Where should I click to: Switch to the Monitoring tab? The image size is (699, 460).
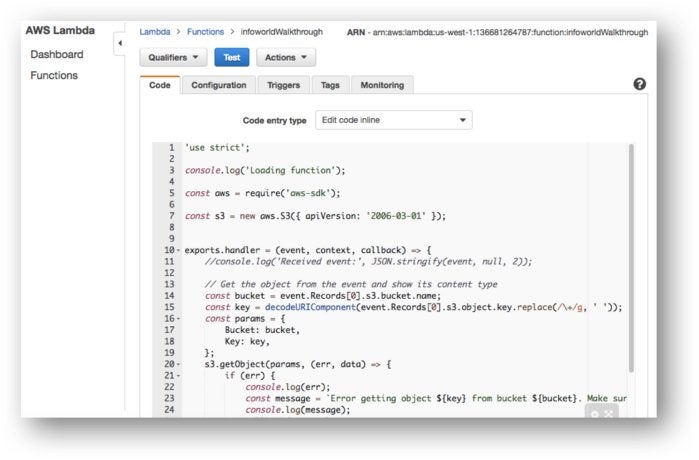pyautogui.click(x=382, y=85)
